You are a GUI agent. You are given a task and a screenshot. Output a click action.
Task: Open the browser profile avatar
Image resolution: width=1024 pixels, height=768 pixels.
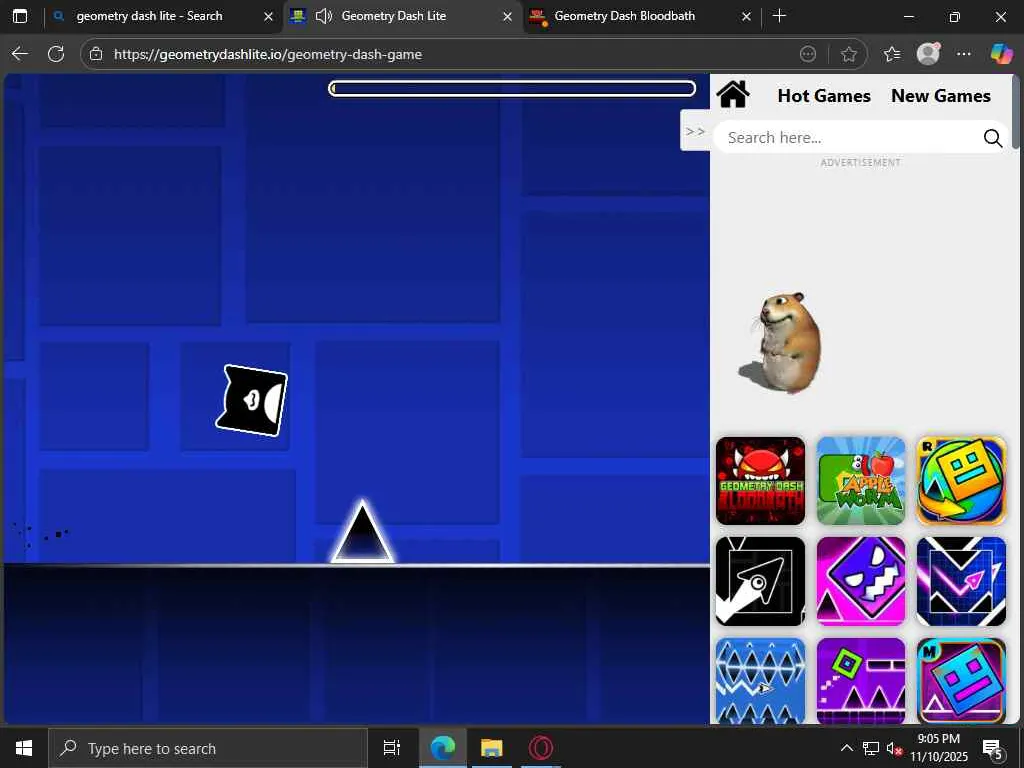[x=928, y=54]
